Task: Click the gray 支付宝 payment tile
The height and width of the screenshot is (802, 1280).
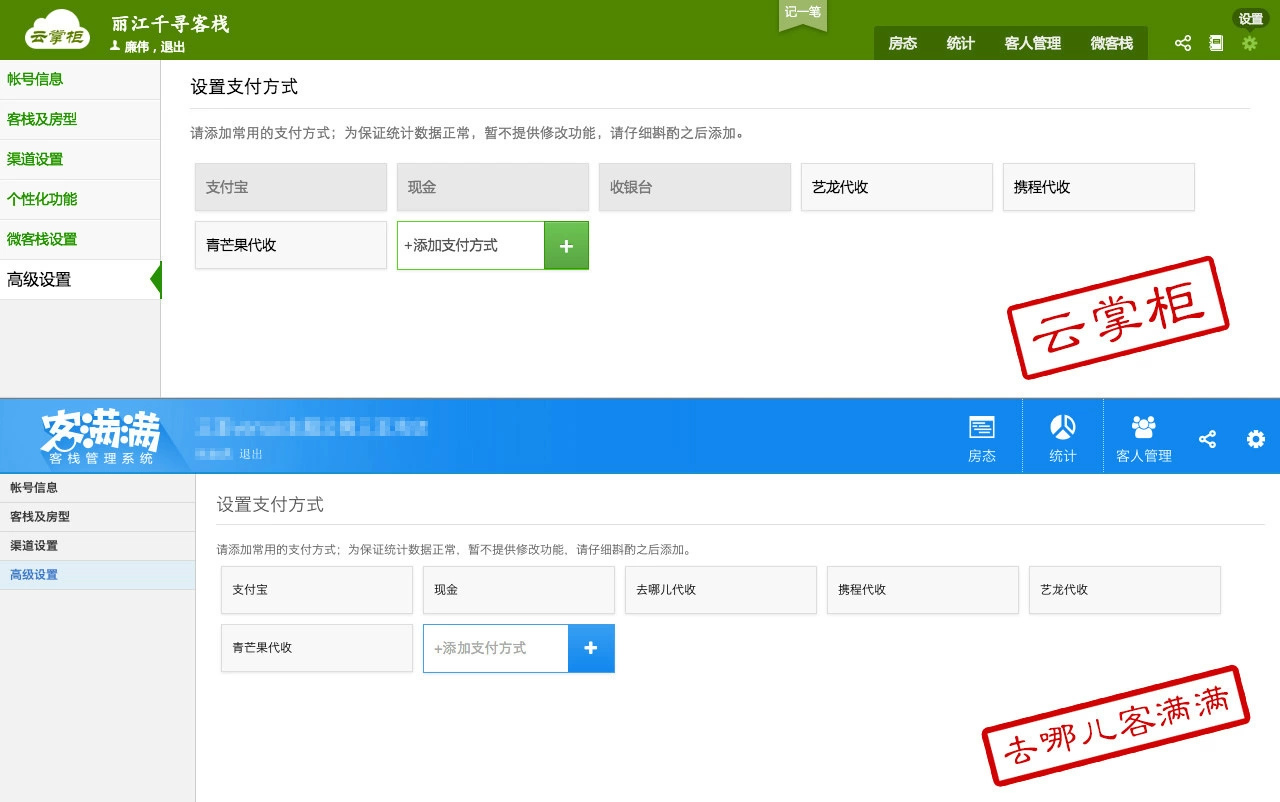Action: click(291, 187)
